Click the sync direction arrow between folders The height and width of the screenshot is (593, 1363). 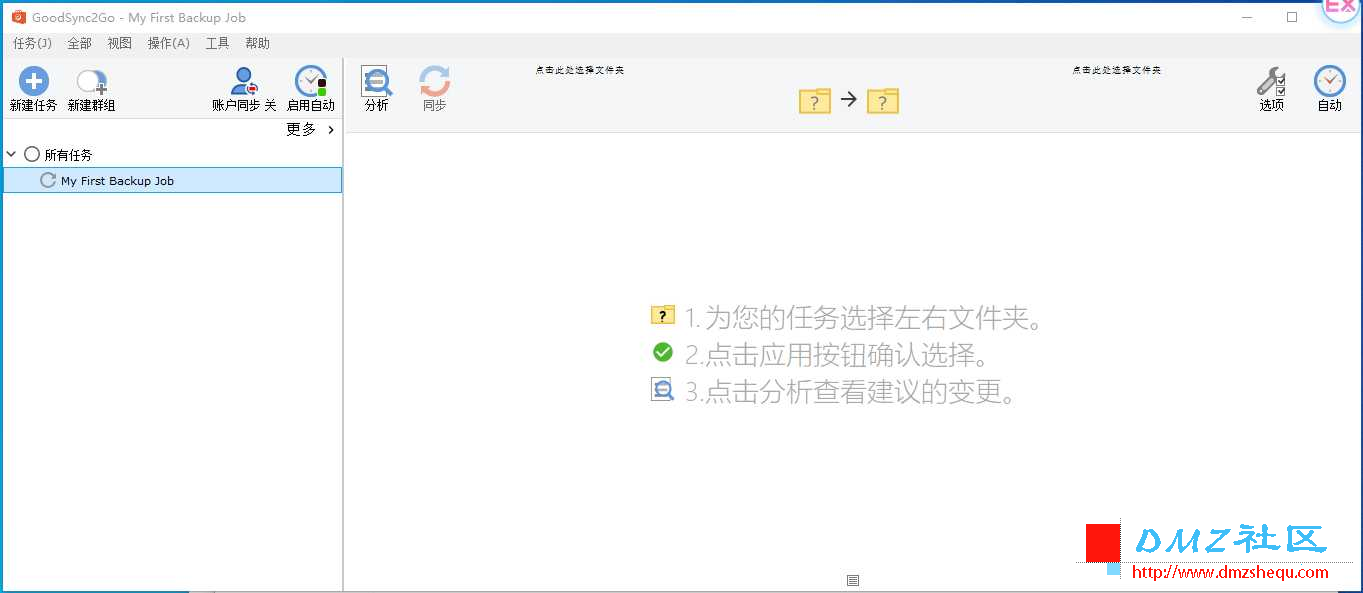tap(849, 99)
